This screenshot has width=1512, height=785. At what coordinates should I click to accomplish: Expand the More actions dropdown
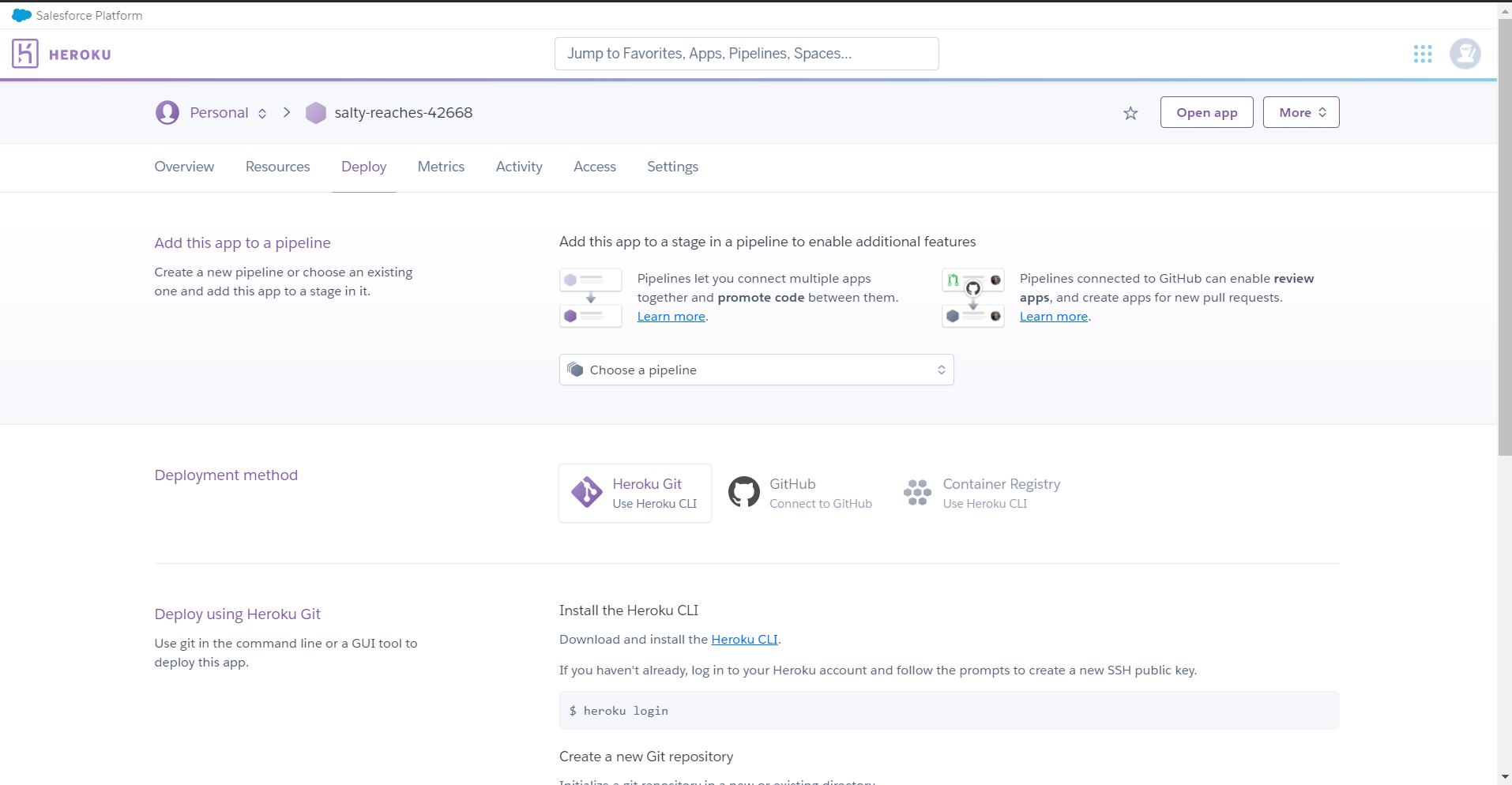pos(1299,112)
